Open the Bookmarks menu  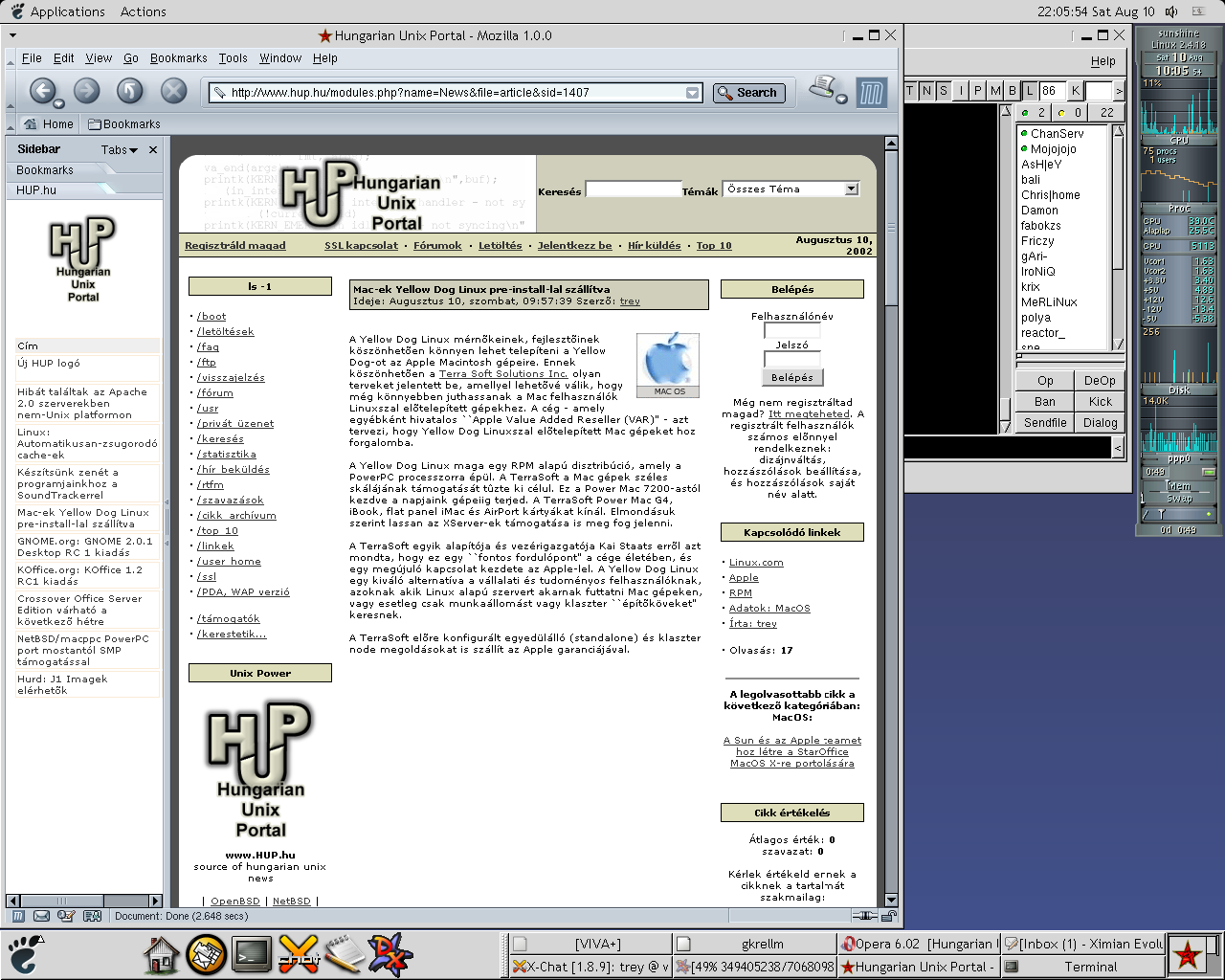[179, 58]
